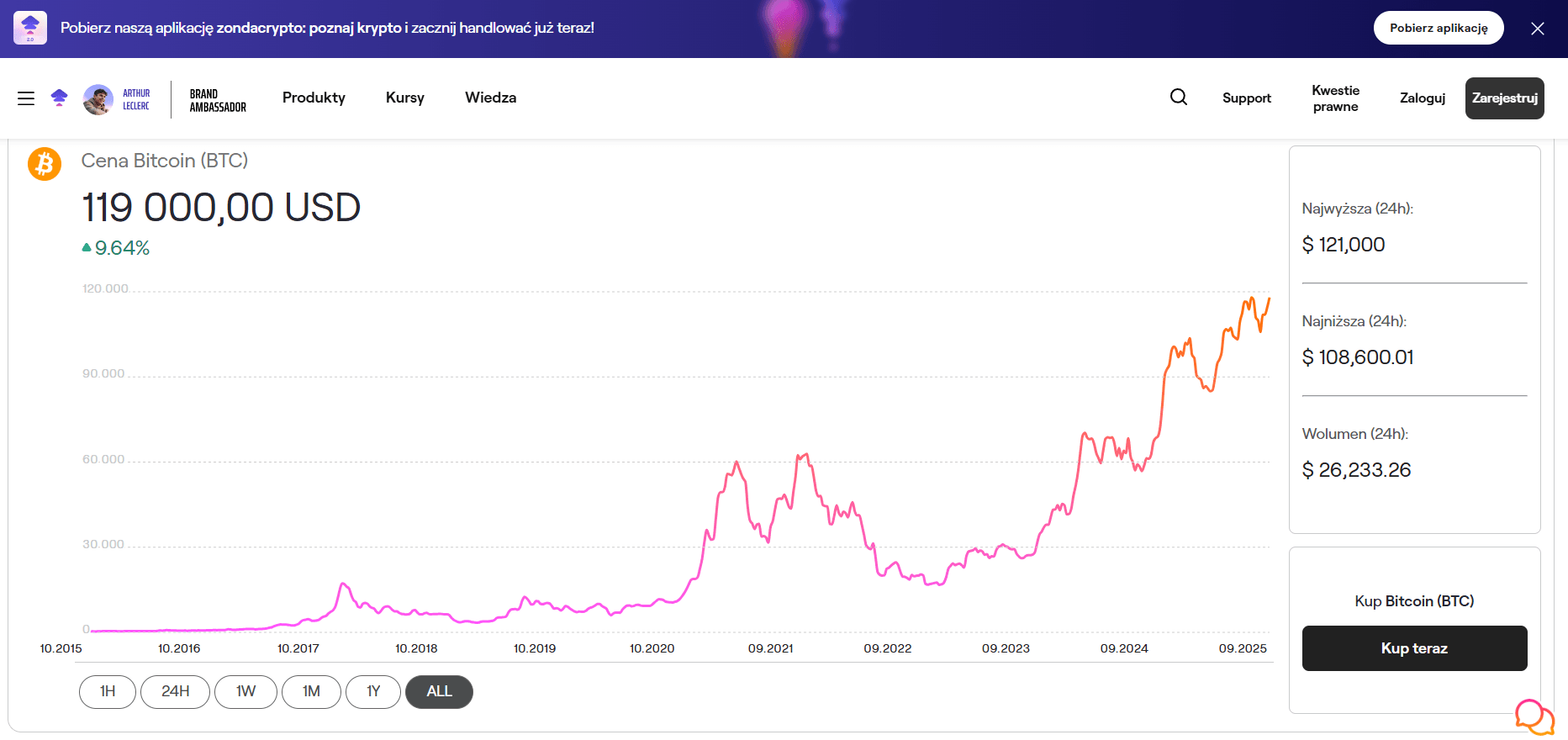Open the live chat bubble icon

[x=1534, y=716]
